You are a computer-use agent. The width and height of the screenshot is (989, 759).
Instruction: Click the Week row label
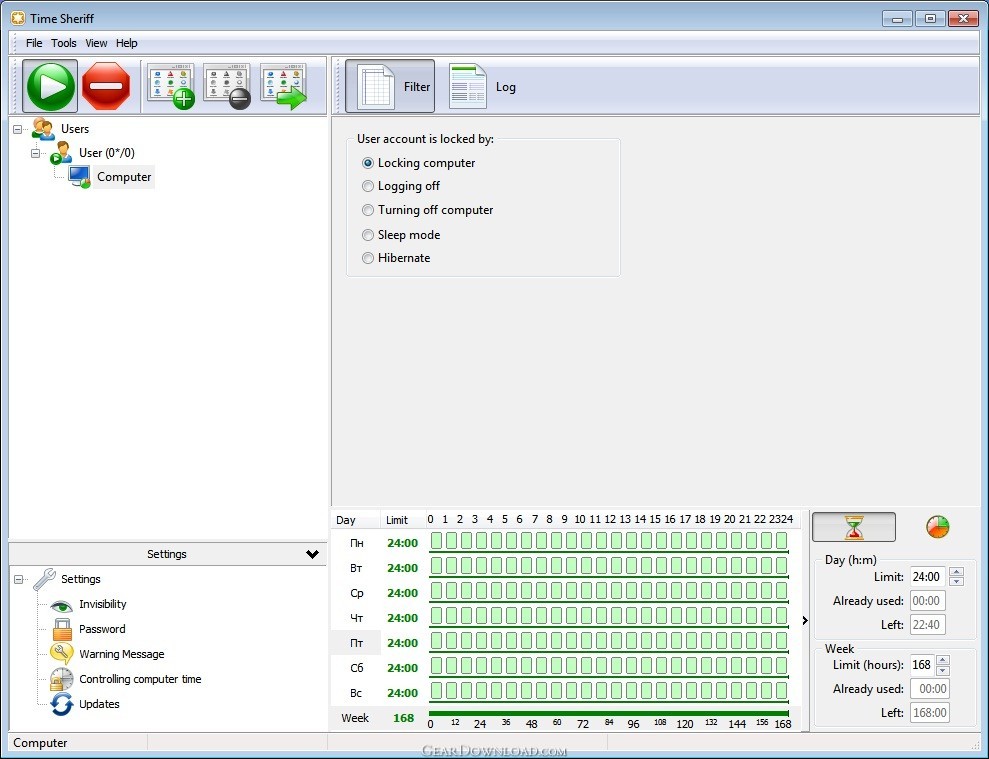click(355, 718)
